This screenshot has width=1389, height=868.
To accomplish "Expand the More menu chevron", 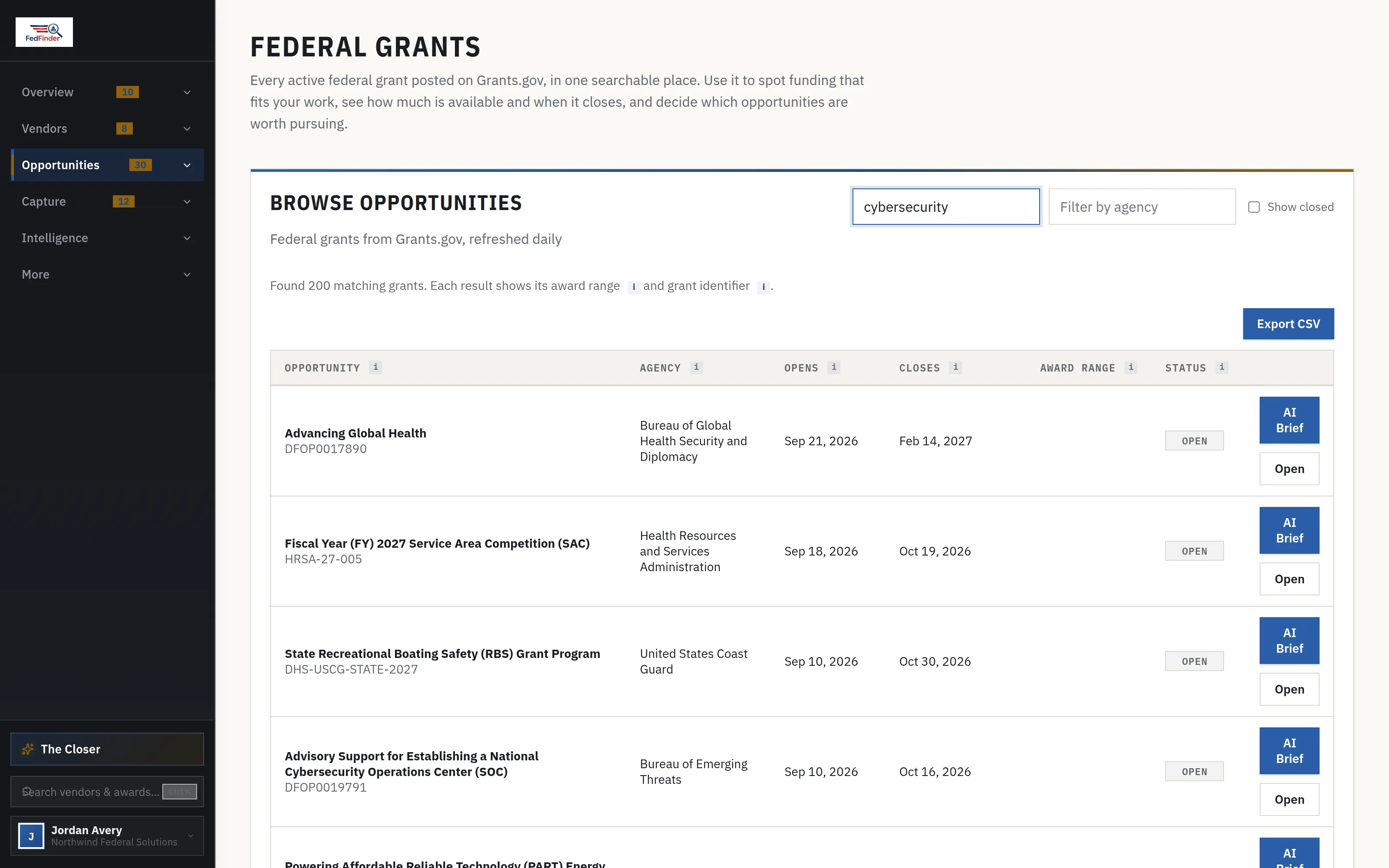I will 187,274.
